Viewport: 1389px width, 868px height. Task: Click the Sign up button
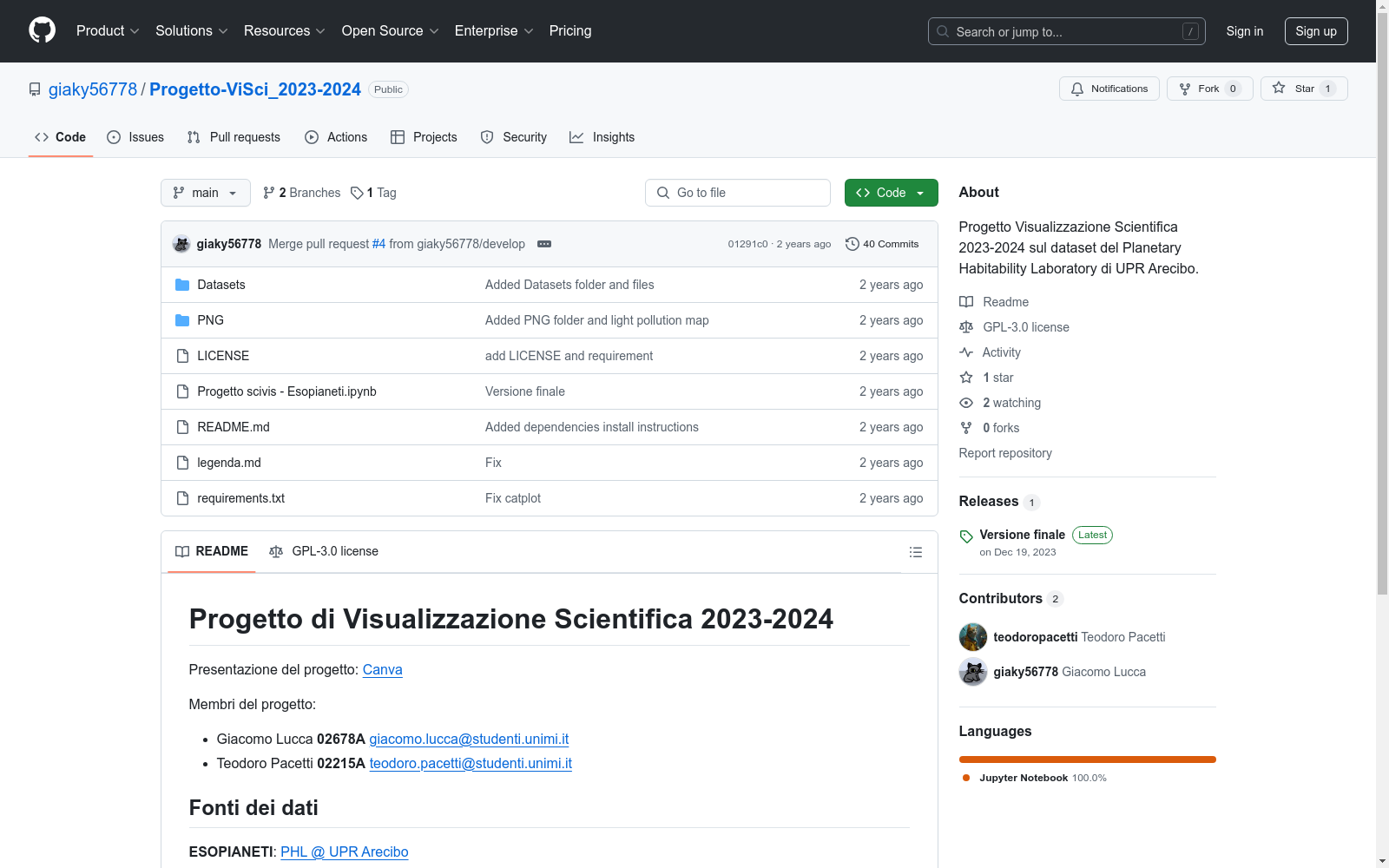coord(1316,31)
